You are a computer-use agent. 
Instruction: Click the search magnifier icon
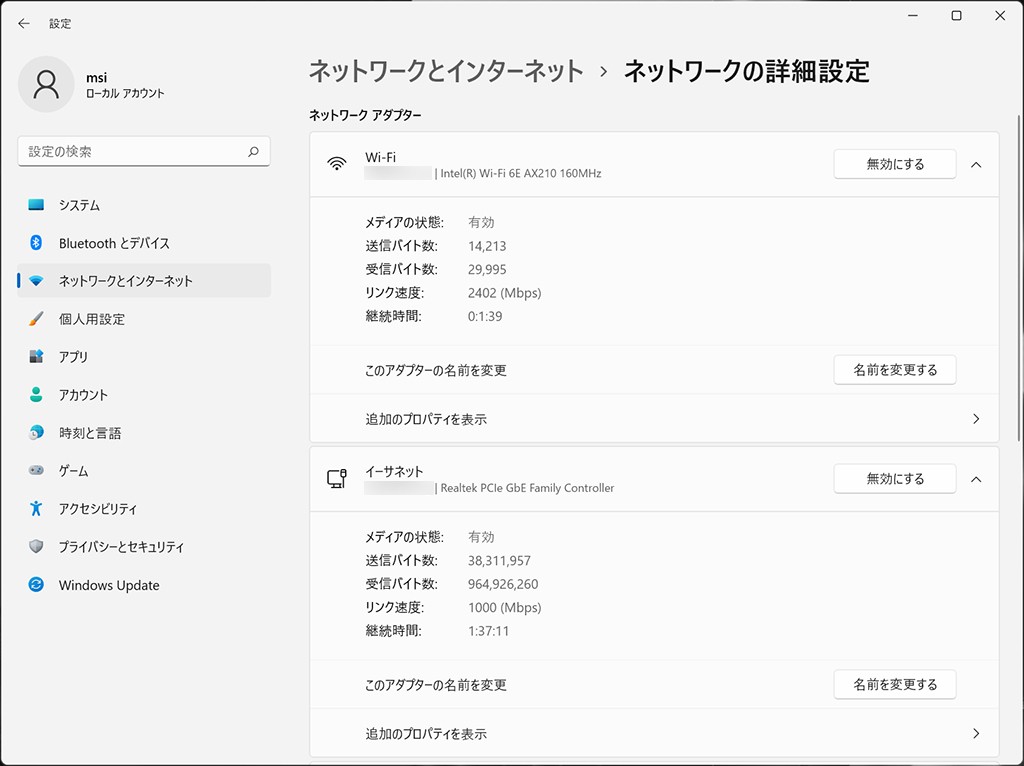253,152
